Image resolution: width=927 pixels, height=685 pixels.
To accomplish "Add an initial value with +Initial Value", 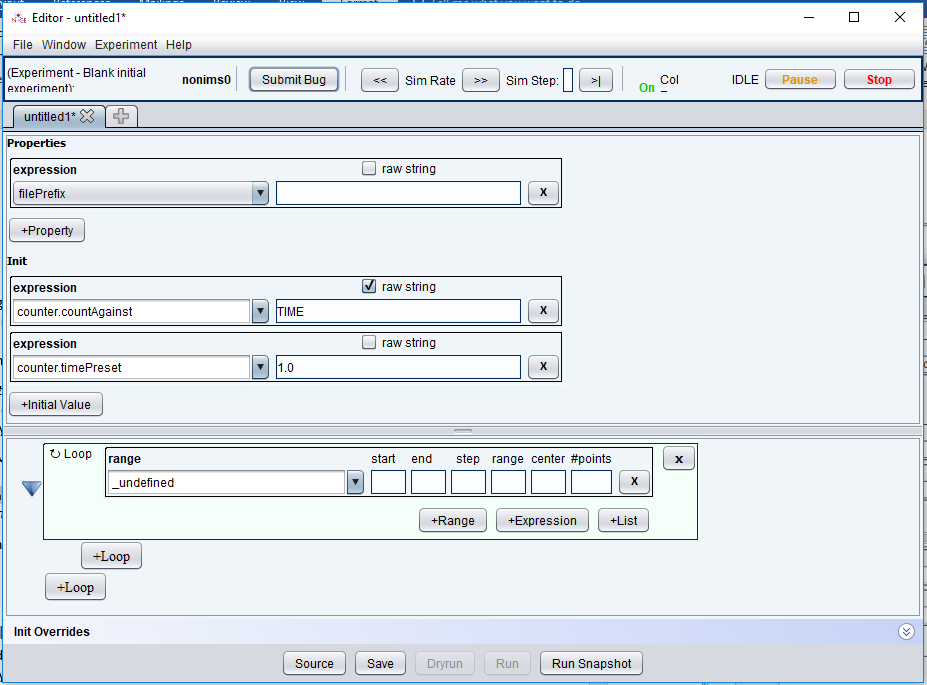I will (x=56, y=405).
